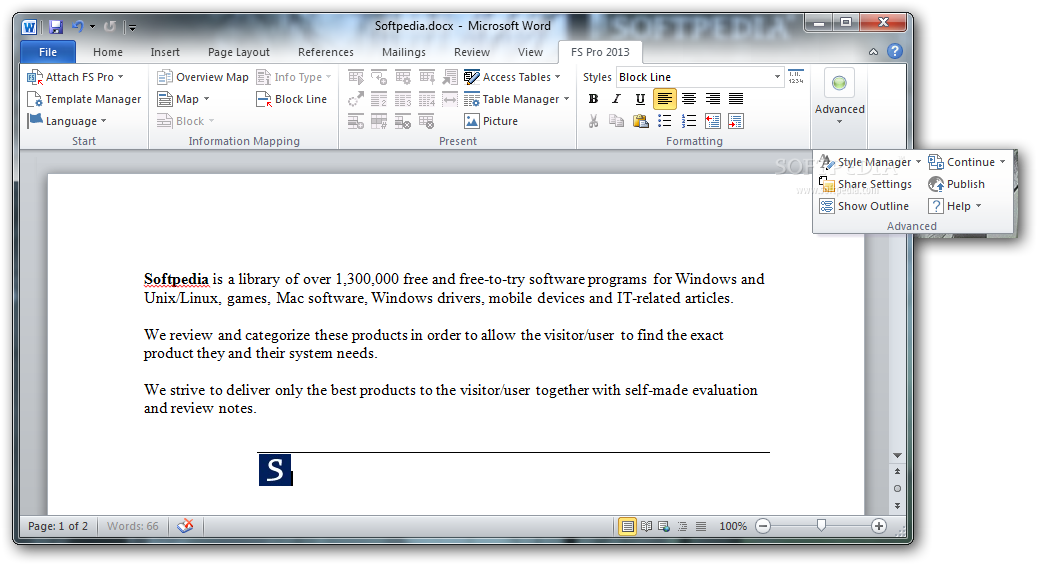Image resolution: width=1038 pixels, height=565 pixels.
Task: Expand Style Manager dropdown
Action: 918,162
